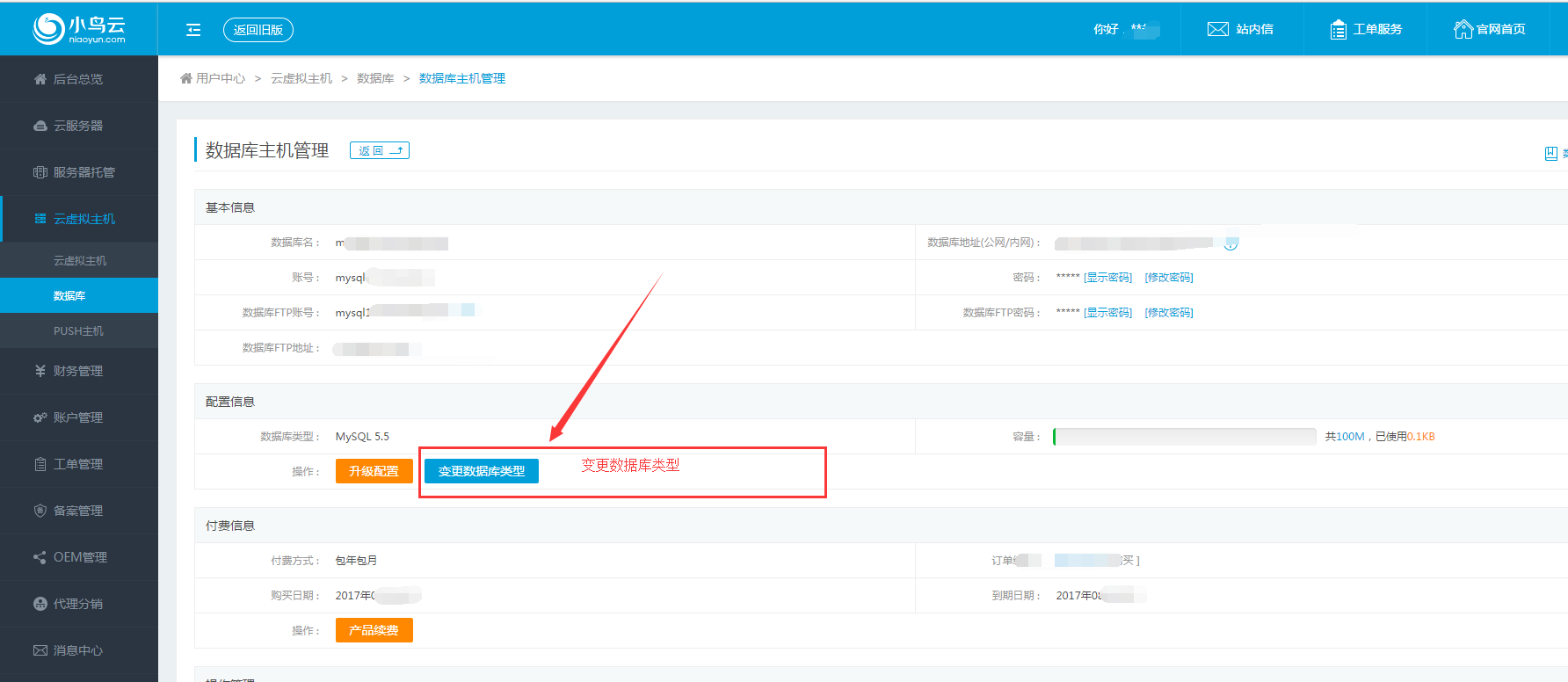
Task: Click 修改密码 in the 密码 row
Action: (1169, 277)
